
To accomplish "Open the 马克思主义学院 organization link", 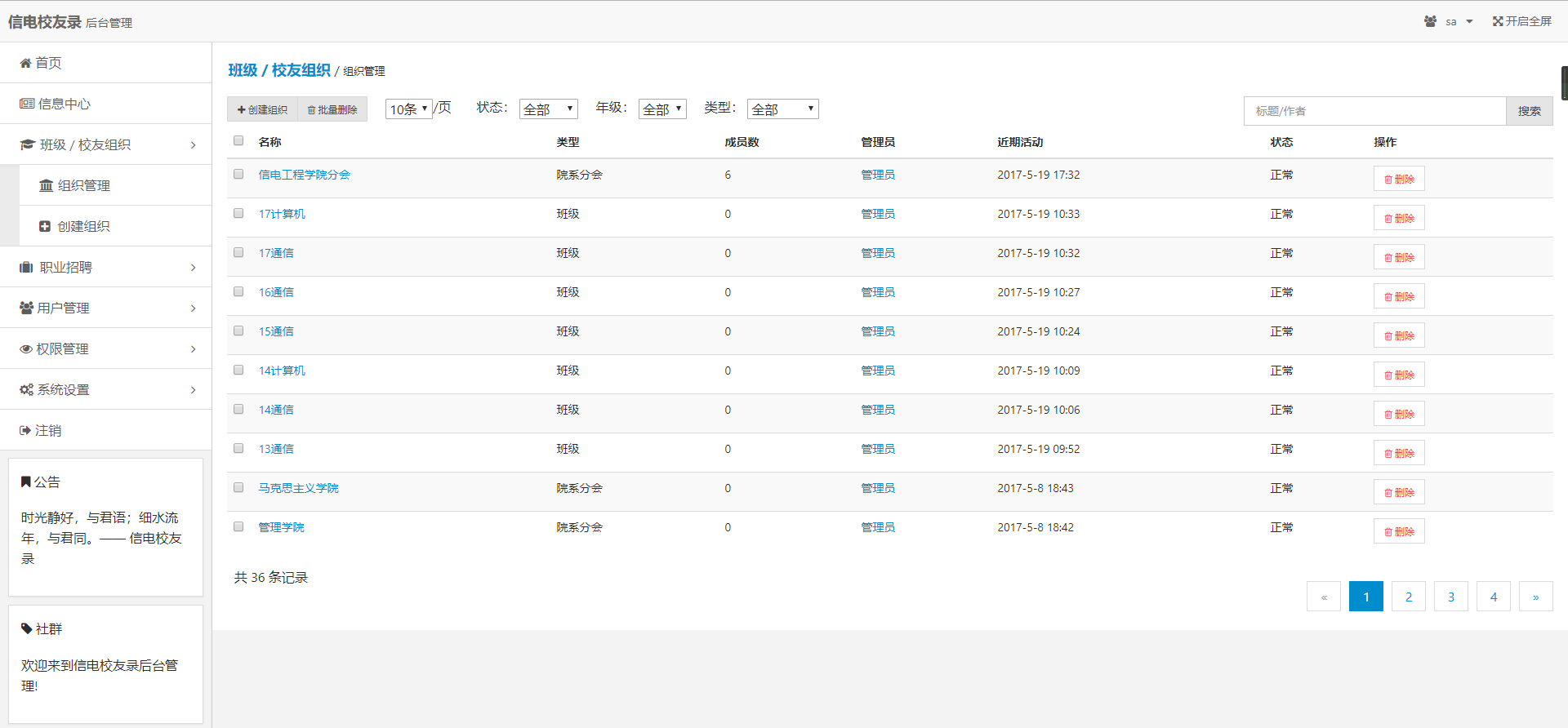I will (298, 488).
